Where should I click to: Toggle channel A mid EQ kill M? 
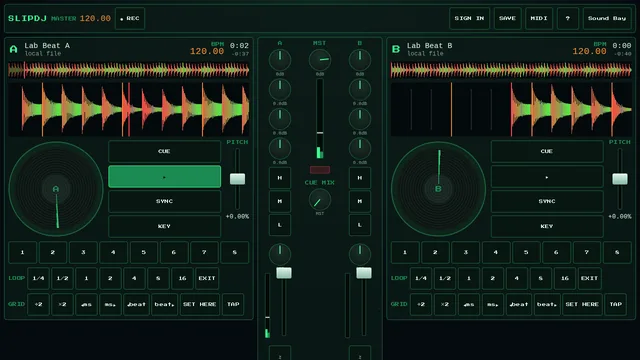(x=280, y=201)
